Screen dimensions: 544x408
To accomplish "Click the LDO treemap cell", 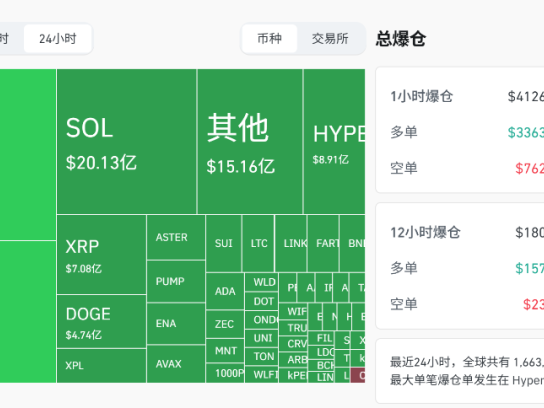I will coord(321,352).
